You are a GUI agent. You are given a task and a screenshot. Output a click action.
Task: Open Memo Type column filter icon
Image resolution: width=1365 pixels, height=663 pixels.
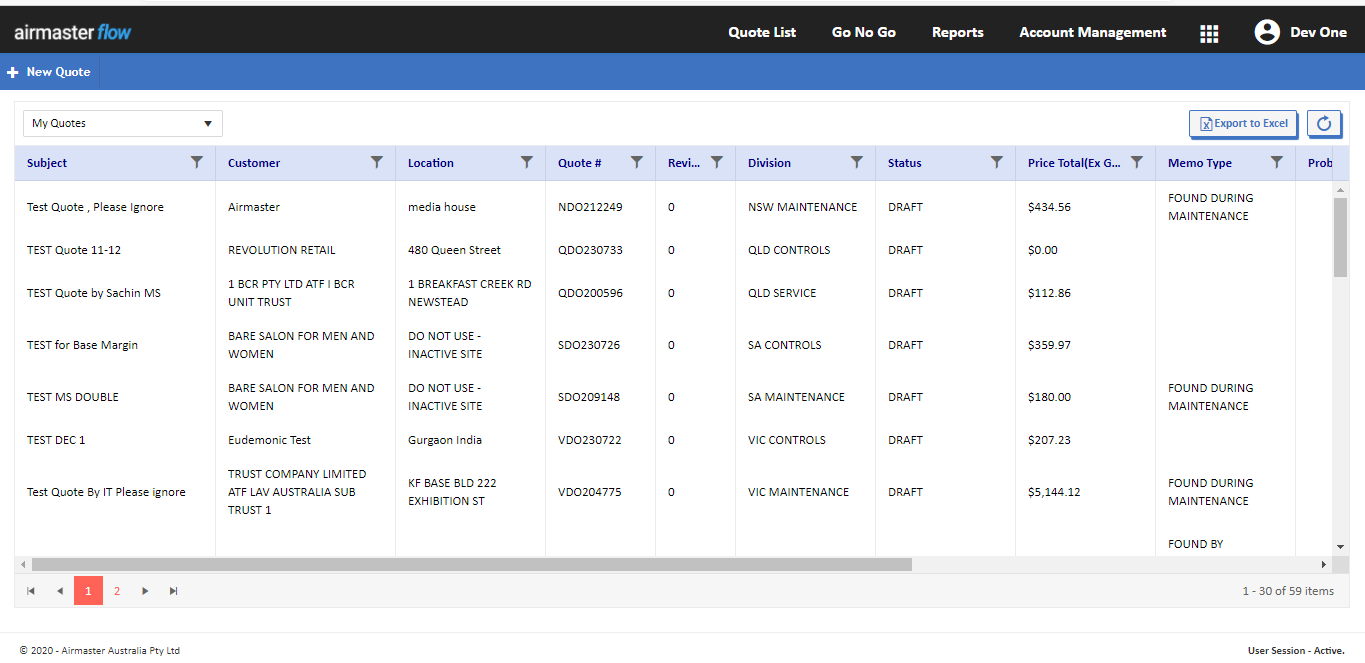(x=1277, y=162)
